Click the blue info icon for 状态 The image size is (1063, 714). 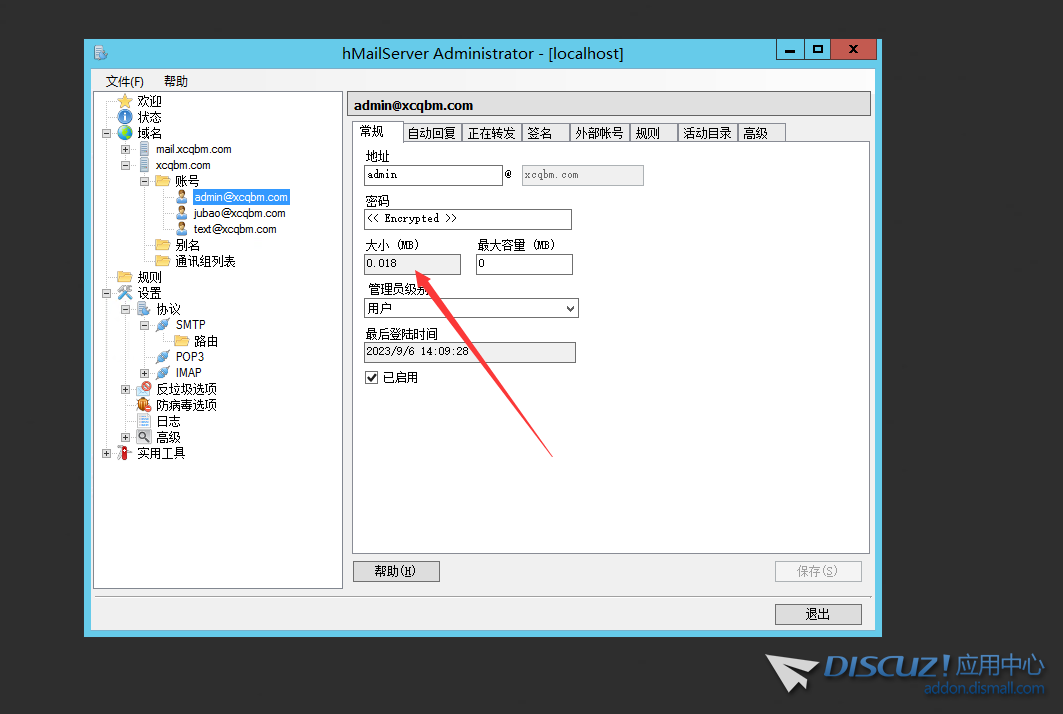click(125, 117)
